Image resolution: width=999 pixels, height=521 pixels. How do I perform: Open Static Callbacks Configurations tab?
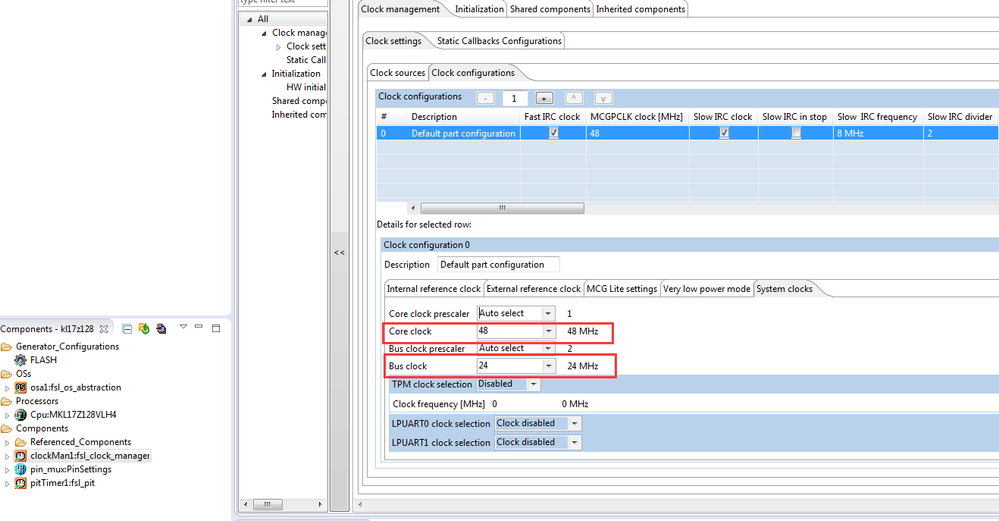500,41
